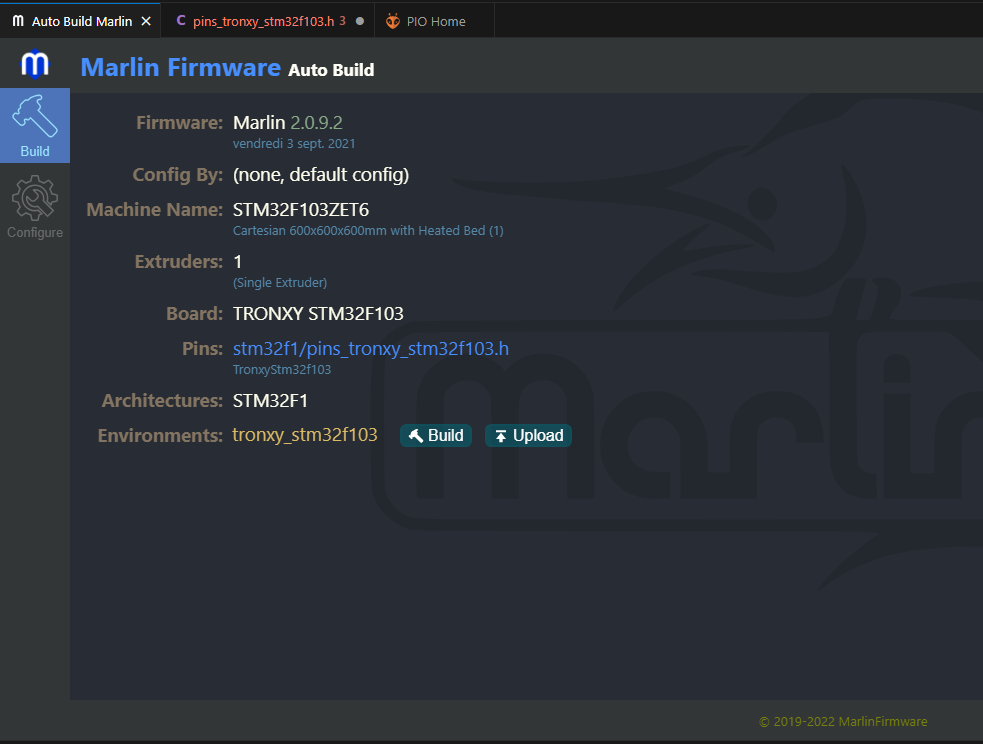Click the (none, default config) value

(321, 175)
